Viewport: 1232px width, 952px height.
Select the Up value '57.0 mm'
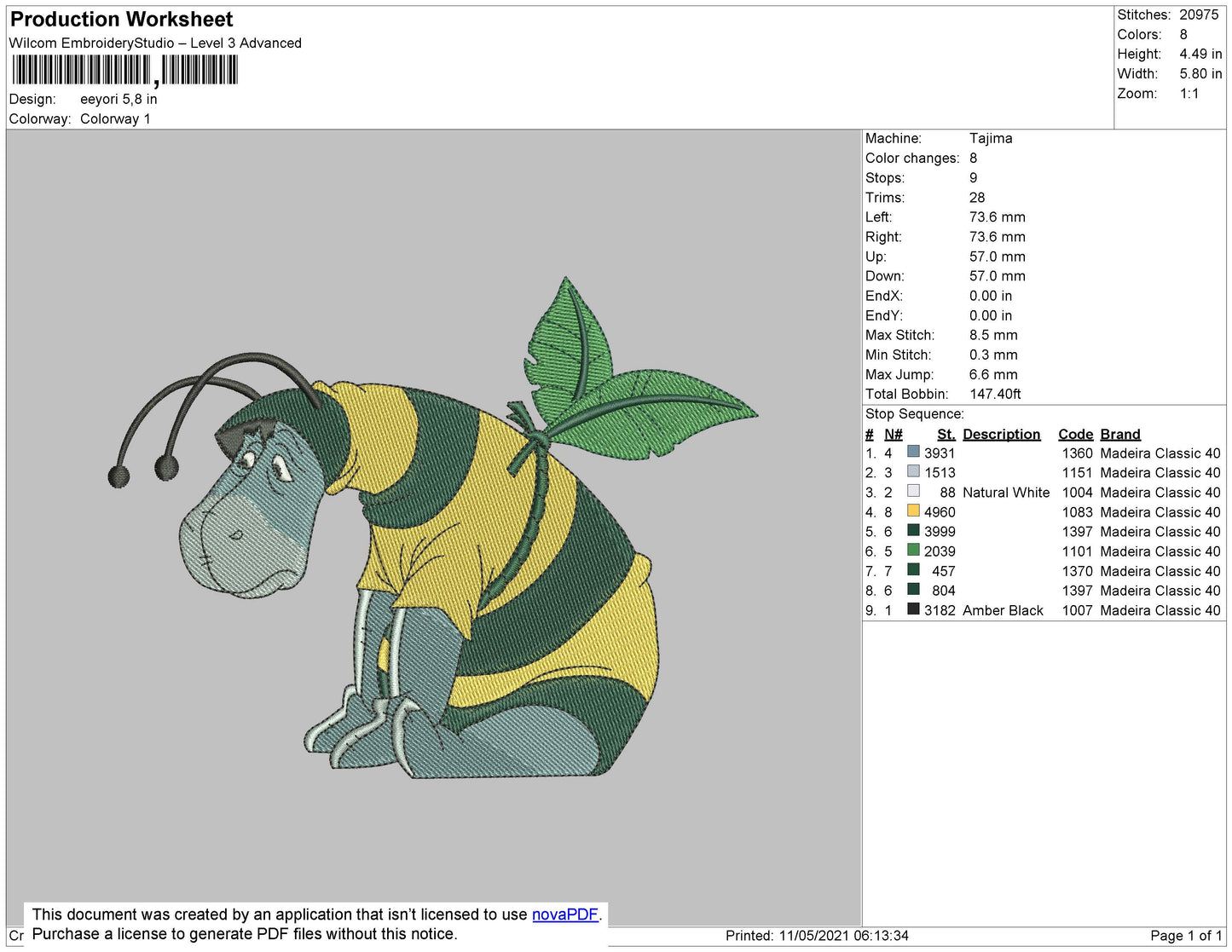point(998,257)
